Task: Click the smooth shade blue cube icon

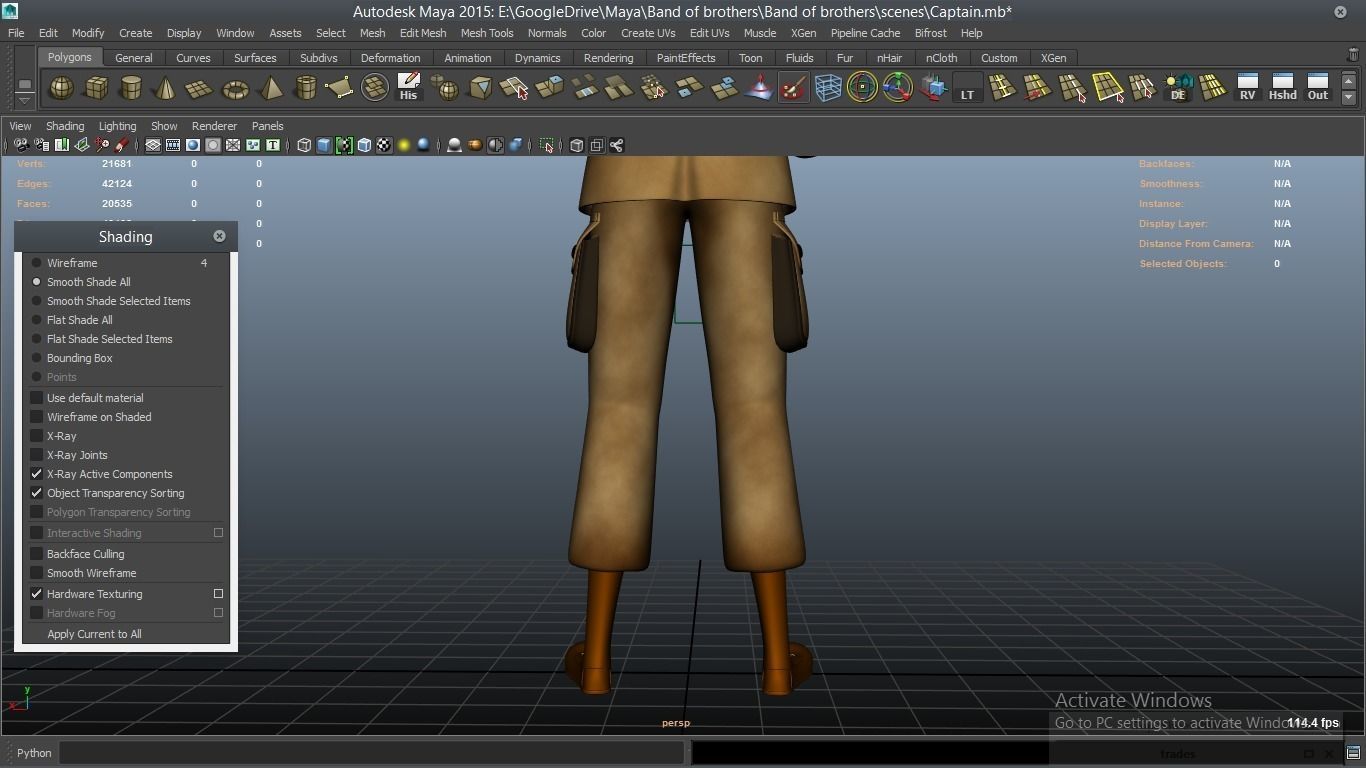Action: click(x=324, y=146)
